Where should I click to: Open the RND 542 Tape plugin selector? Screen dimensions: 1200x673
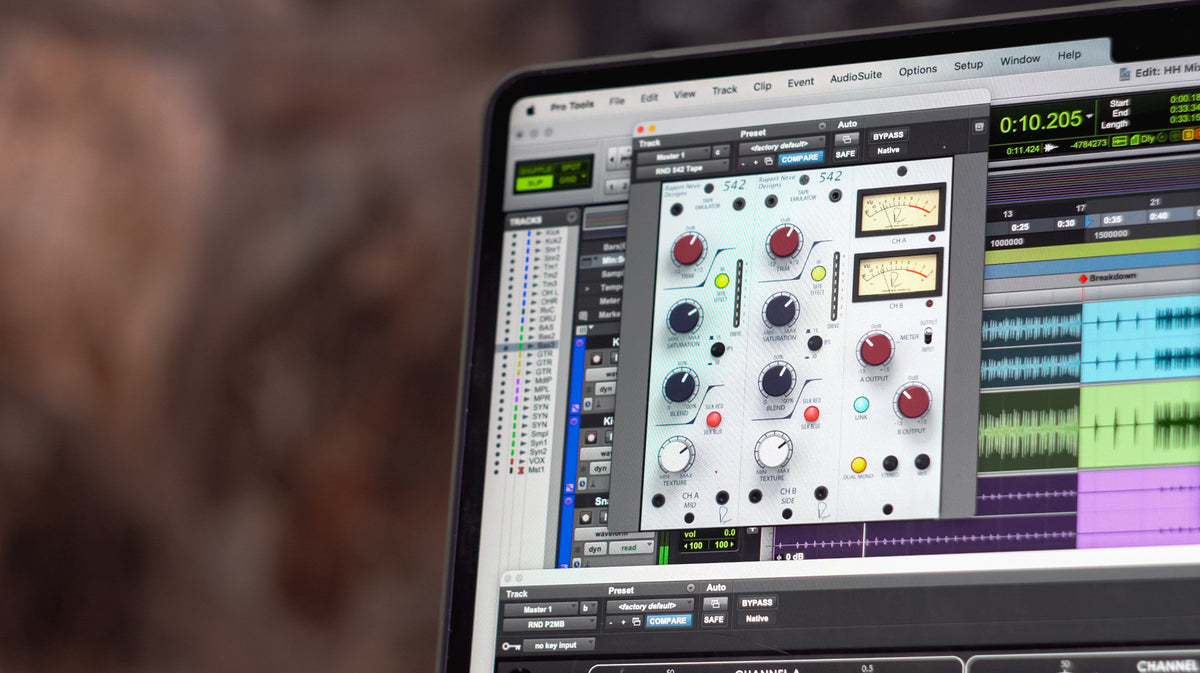[682, 171]
